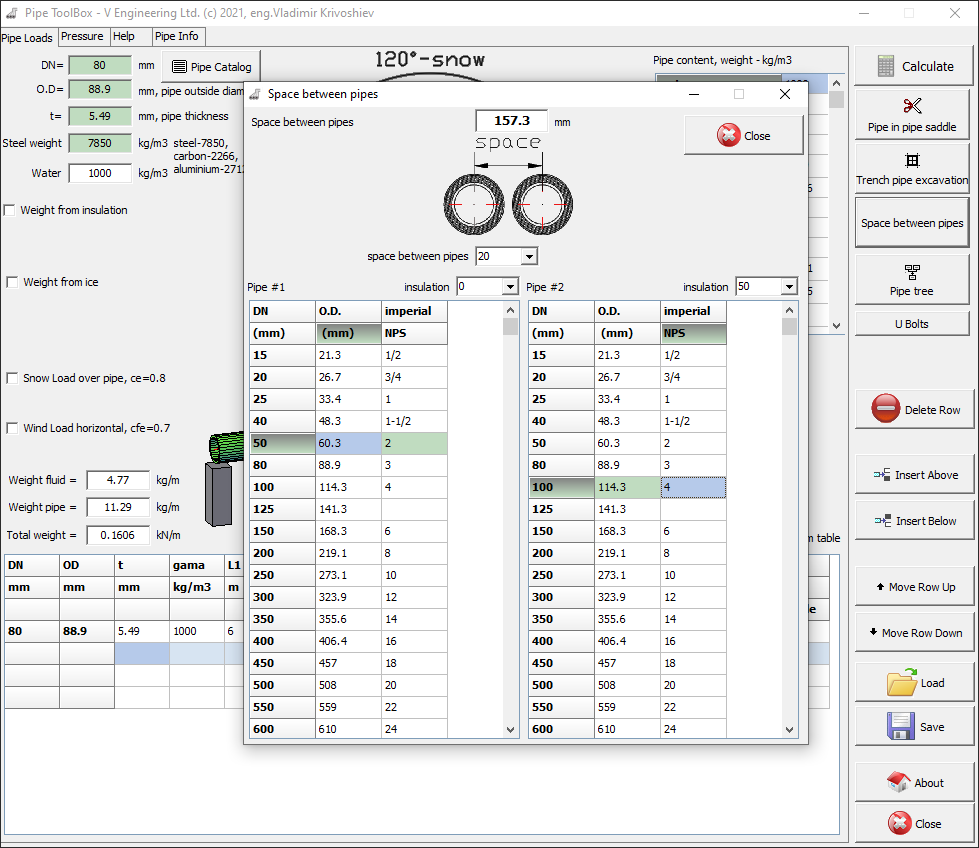
Task: Close the Space between pipes dialog
Action: click(x=743, y=136)
